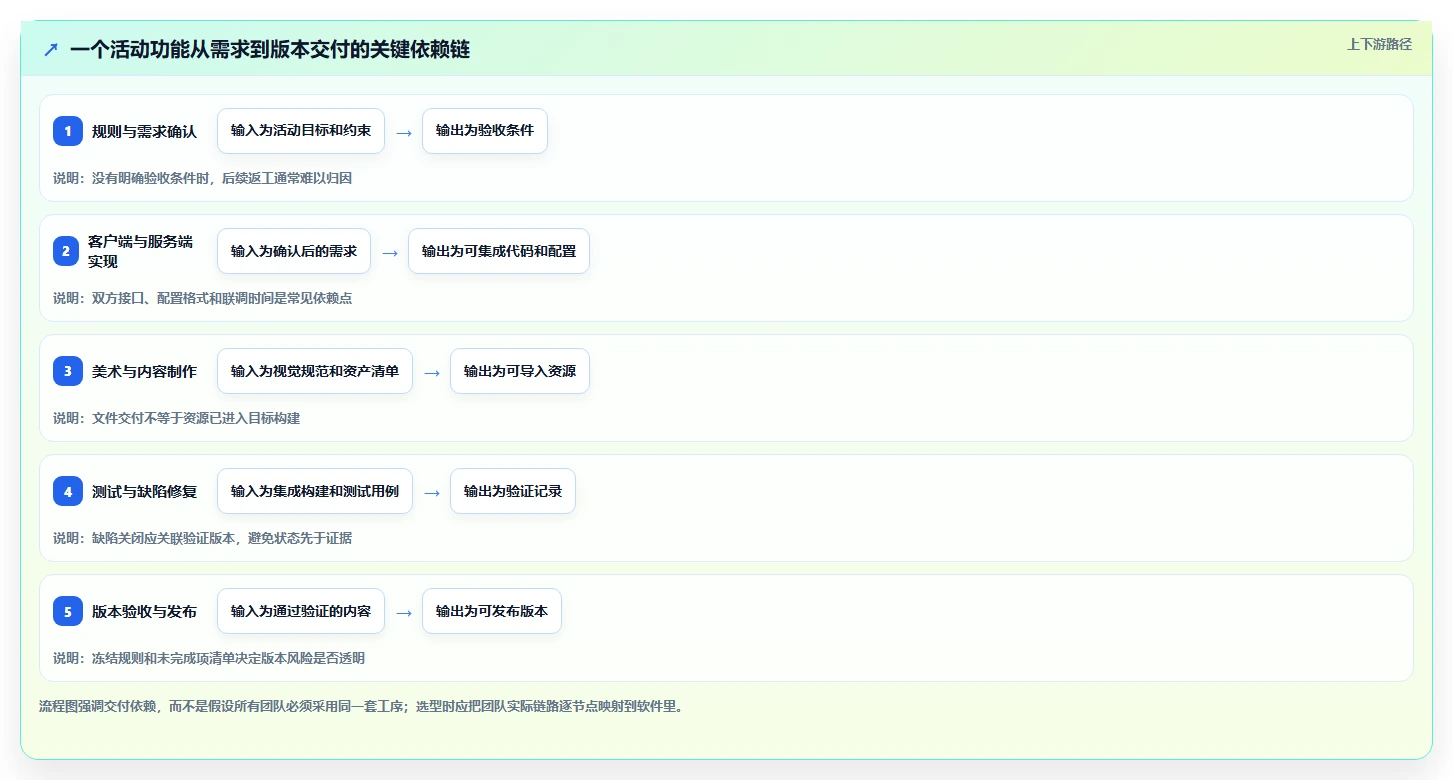
Task: Click the step number 4 badge
Action: click(68, 491)
